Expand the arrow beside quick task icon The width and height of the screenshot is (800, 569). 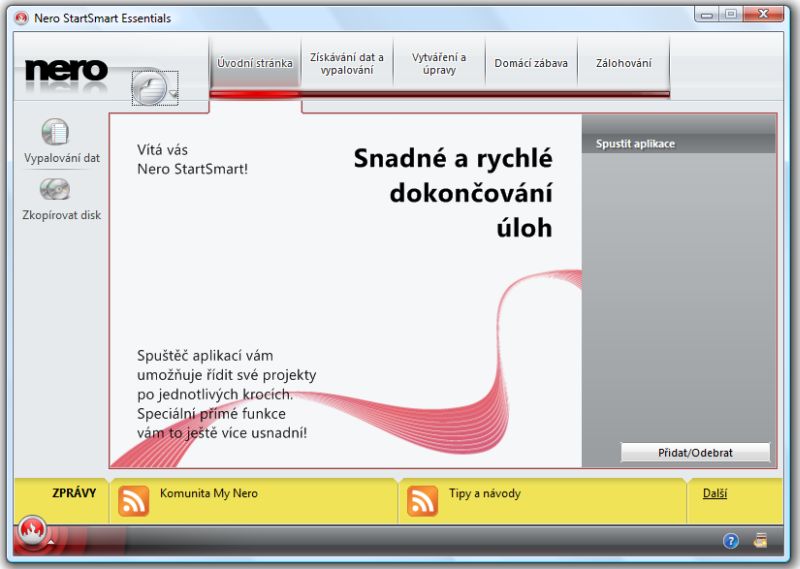tap(174, 93)
